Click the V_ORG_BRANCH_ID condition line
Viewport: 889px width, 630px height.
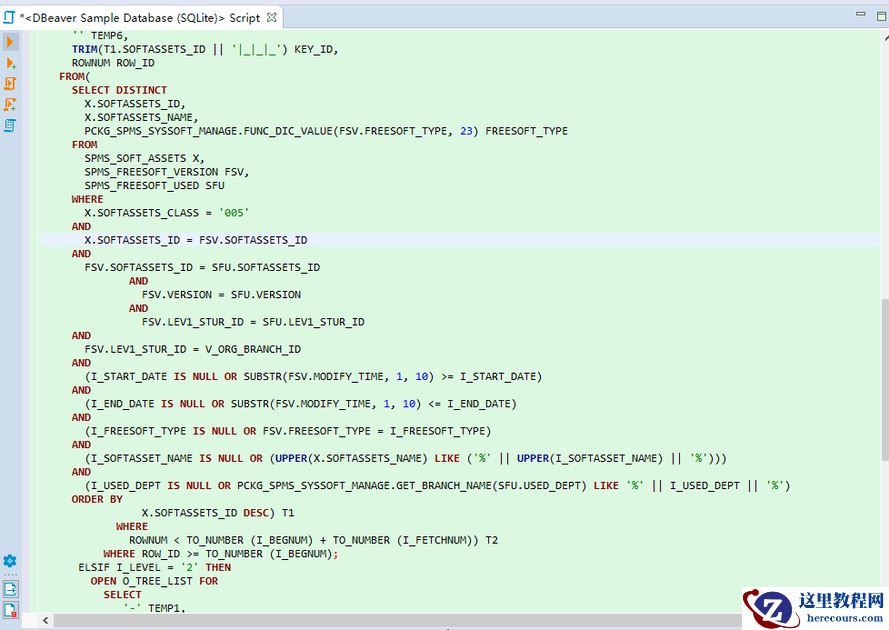point(192,349)
